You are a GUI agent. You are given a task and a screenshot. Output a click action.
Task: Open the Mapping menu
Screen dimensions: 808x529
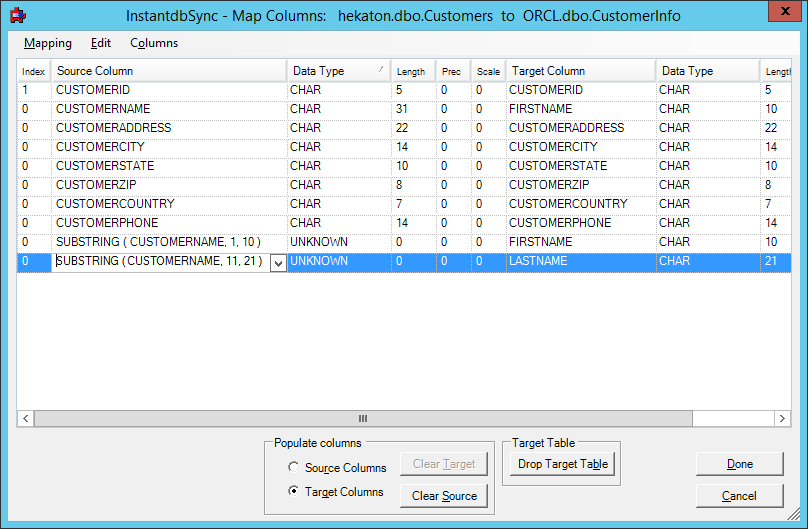[48, 43]
